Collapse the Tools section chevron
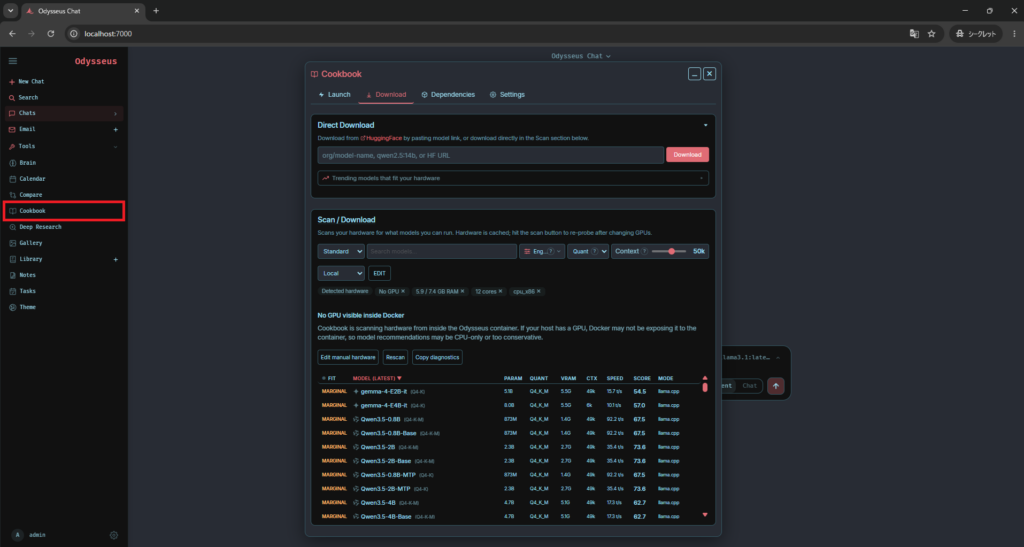 pyautogui.click(x=116, y=146)
